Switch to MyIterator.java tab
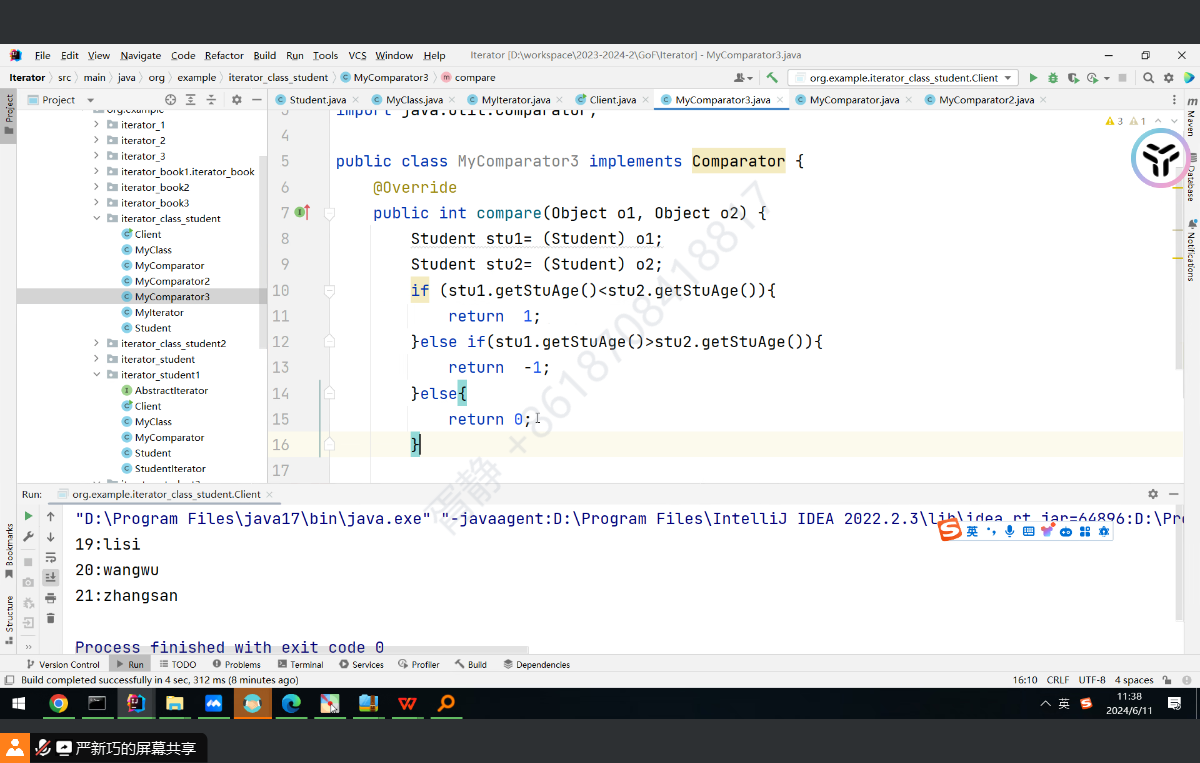The width and height of the screenshot is (1200, 763). (515, 99)
